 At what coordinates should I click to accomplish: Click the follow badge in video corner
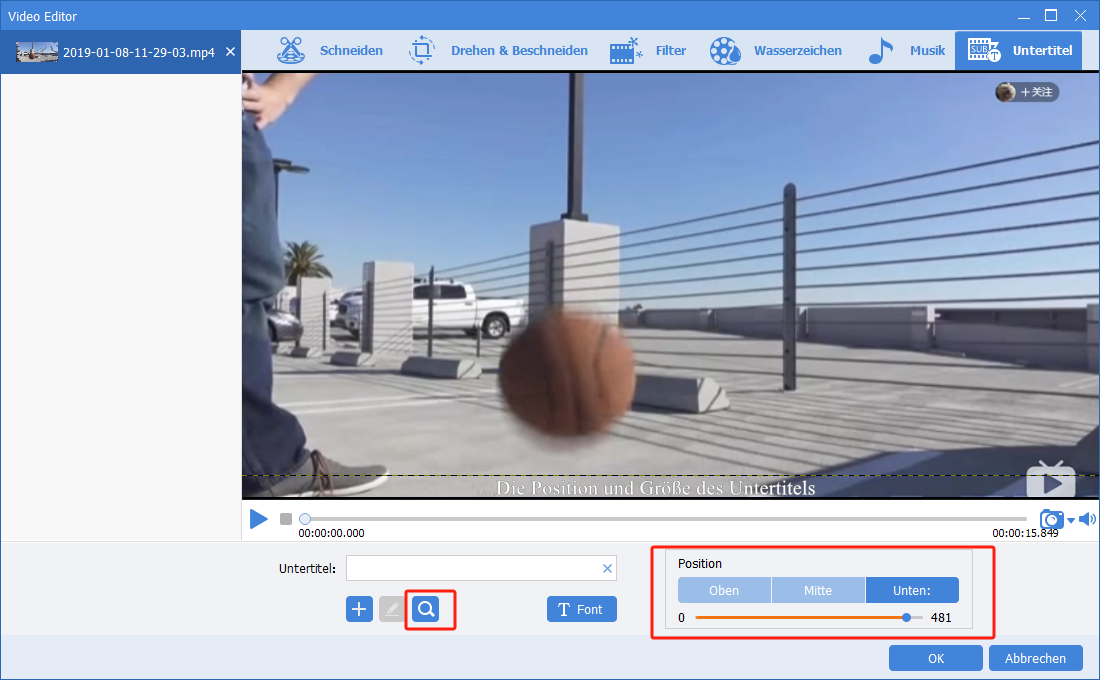pos(1027,92)
